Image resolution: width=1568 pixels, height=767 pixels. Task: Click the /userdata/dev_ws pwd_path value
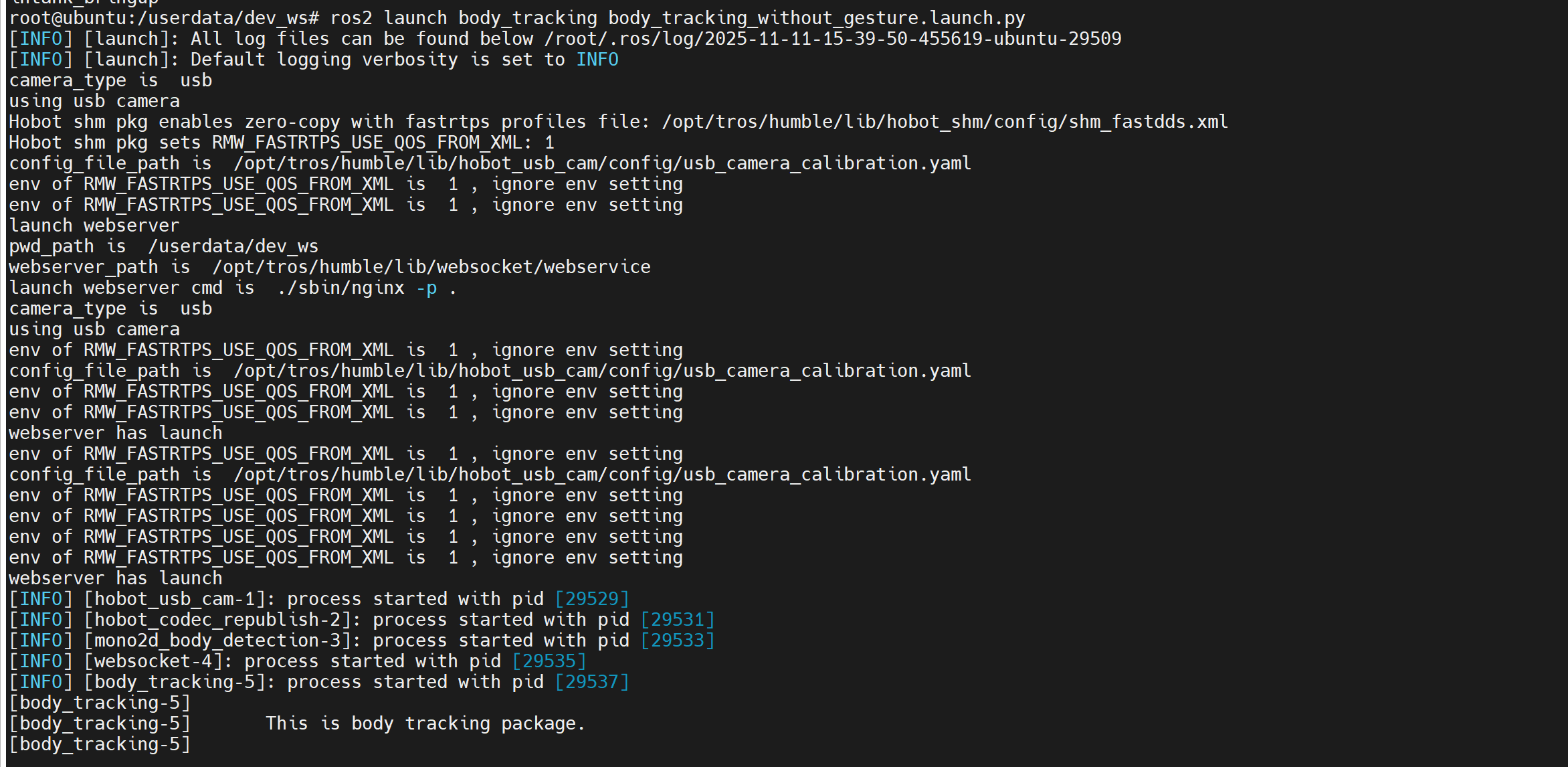pos(233,246)
